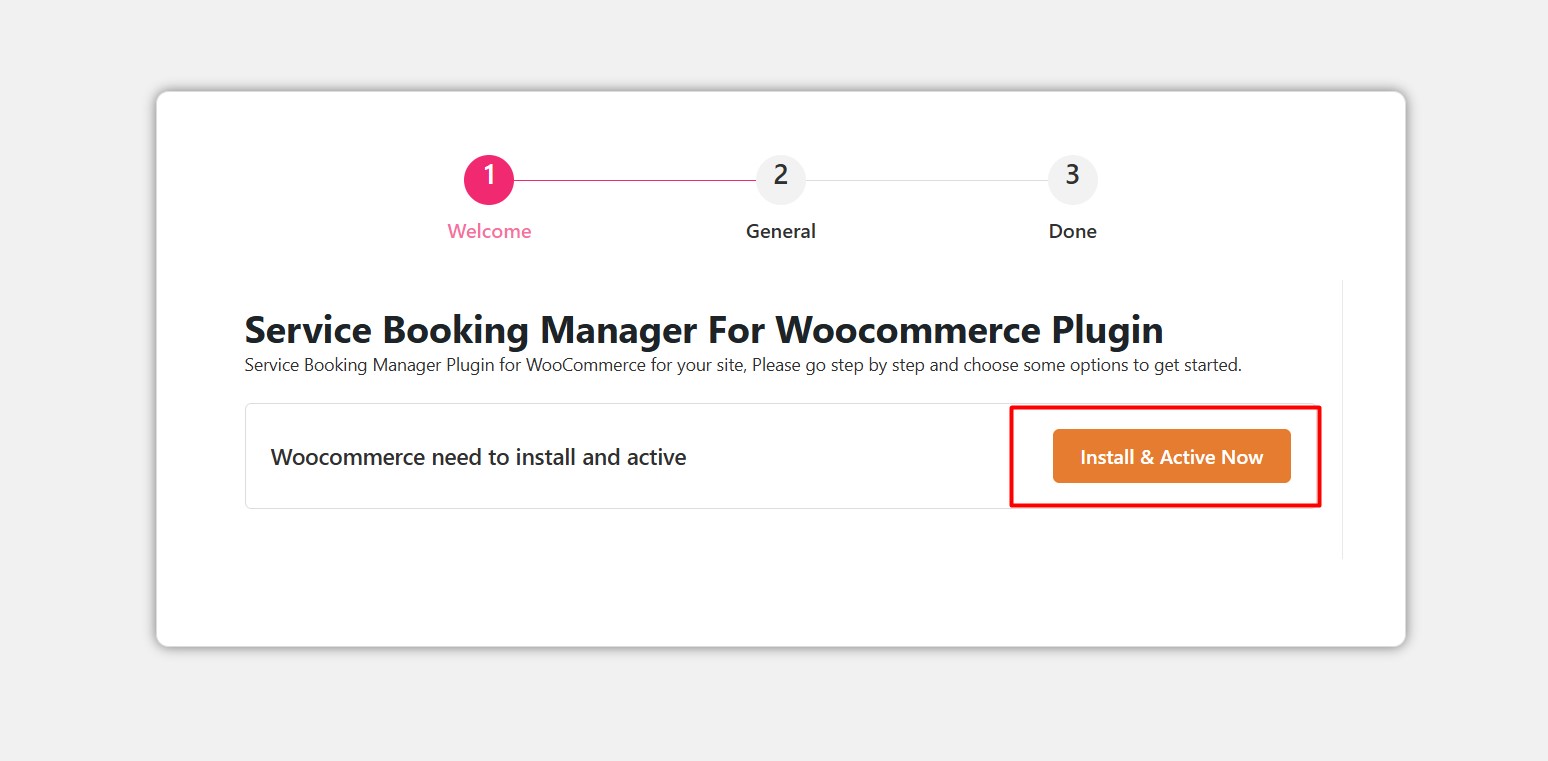Click gray connector line between steps 2 and 3
Viewport: 1548px width, 761px height.
click(926, 181)
